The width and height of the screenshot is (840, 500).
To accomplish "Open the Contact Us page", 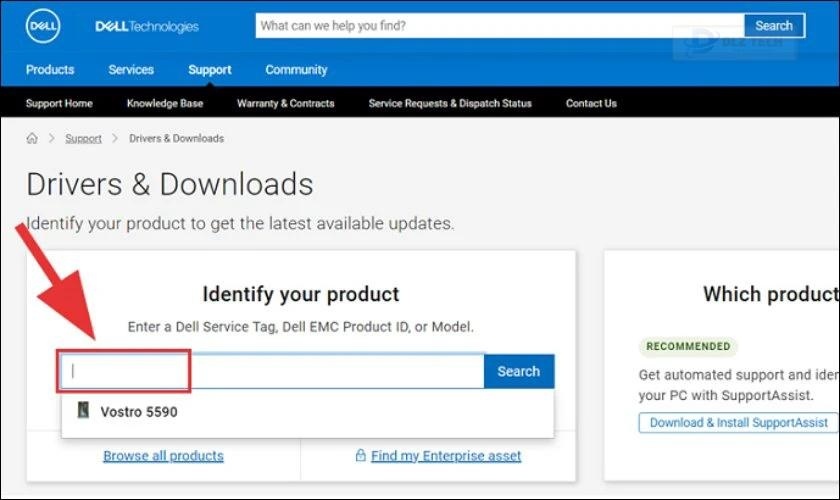I will pos(591,103).
